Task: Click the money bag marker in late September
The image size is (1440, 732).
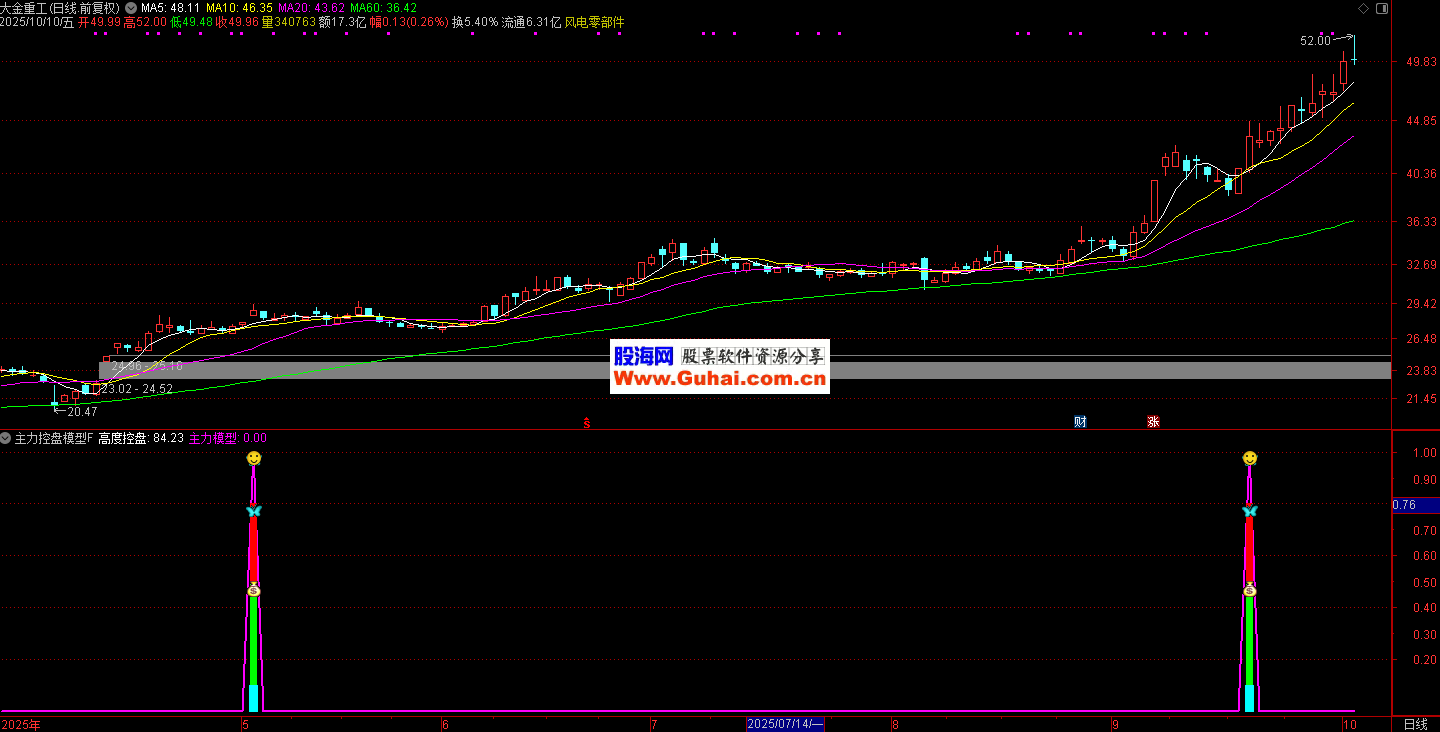Action: pos(1249,590)
